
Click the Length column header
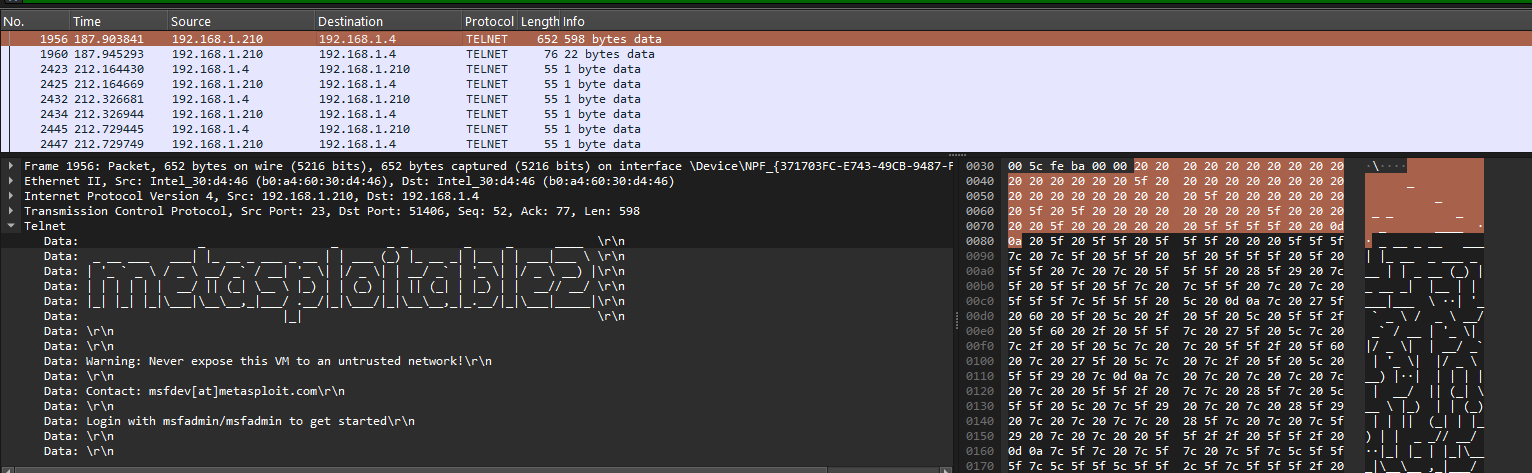coord(540,21)
